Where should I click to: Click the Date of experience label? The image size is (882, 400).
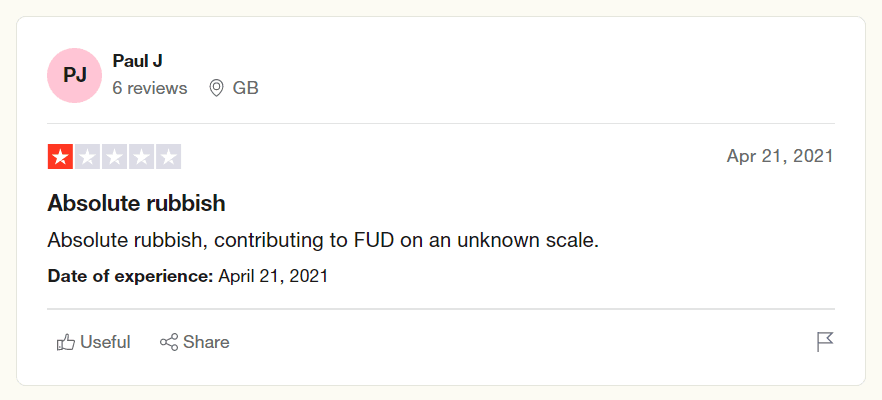(x=130, y=275)
